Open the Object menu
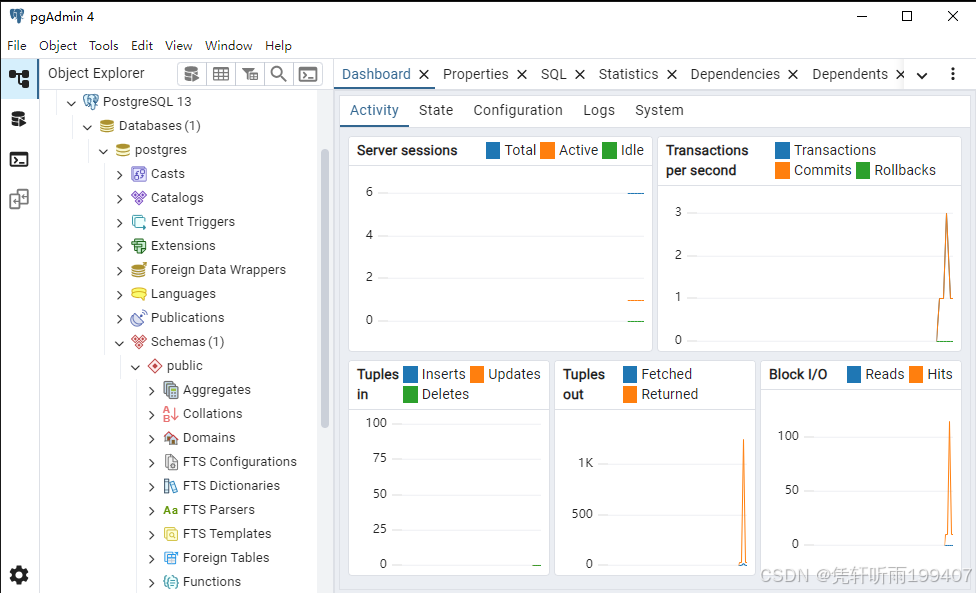 (58, 45)
